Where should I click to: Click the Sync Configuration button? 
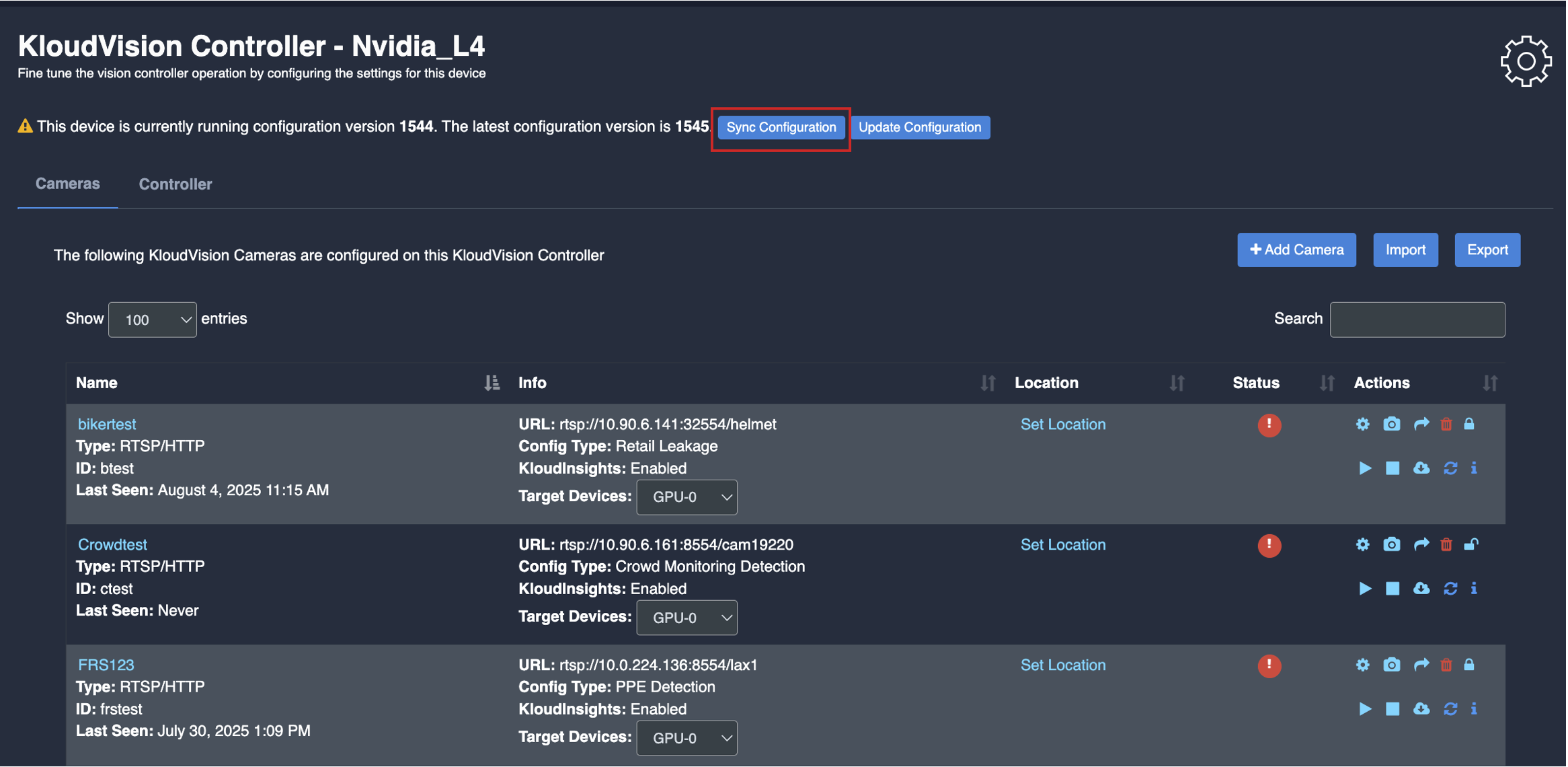(781, 127)
